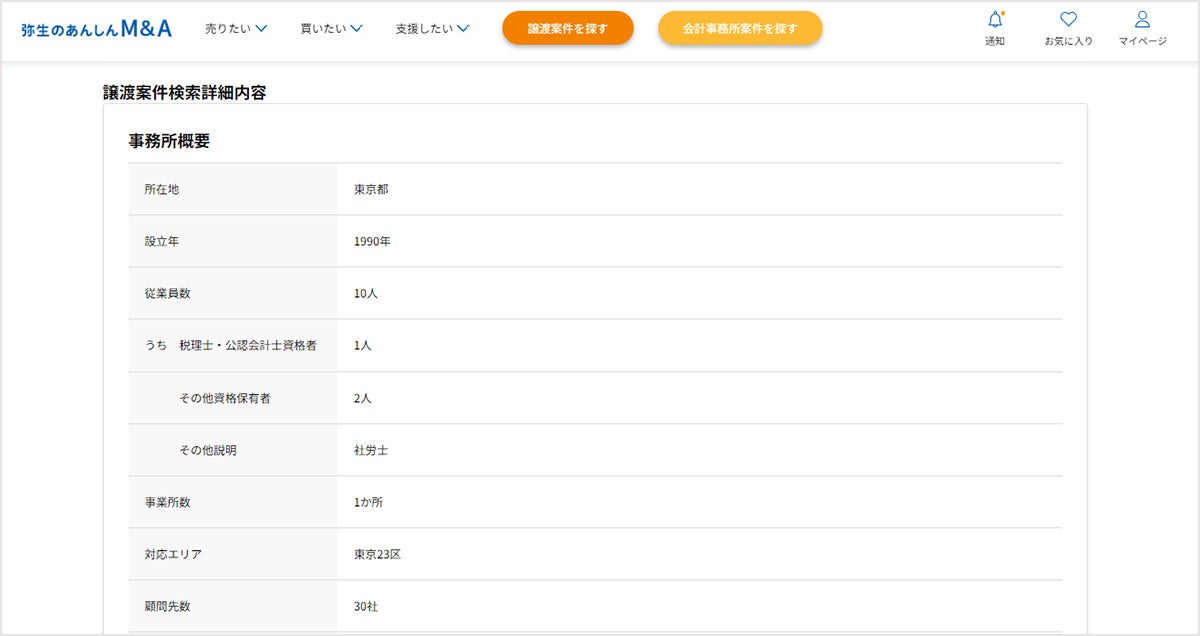
Task: Click the 弥生のあんしんM&A logo
Action: click(x=96, y=29)
